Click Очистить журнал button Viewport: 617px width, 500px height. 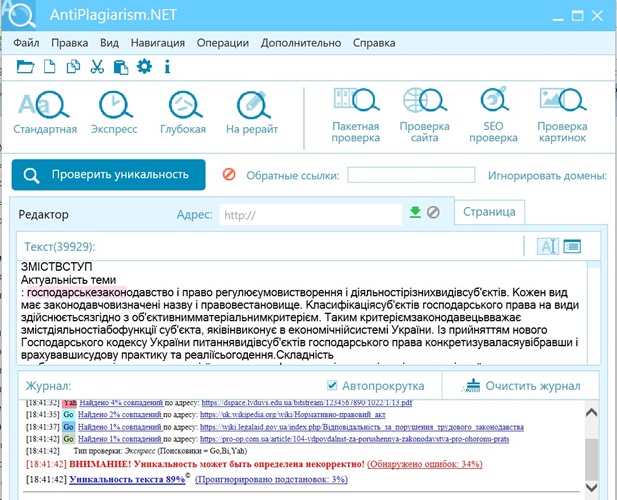pos(521,386)
